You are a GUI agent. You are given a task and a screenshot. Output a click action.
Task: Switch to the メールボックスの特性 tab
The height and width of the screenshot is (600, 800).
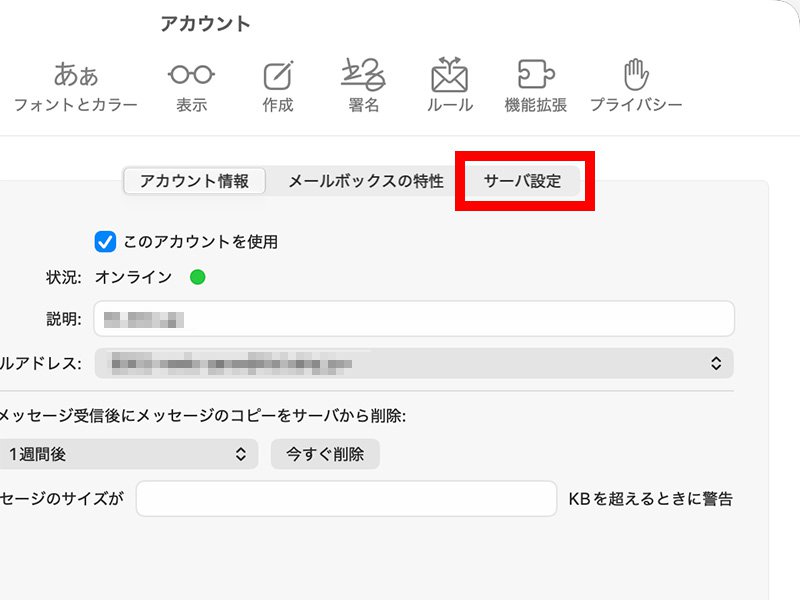tap(366, 181)
